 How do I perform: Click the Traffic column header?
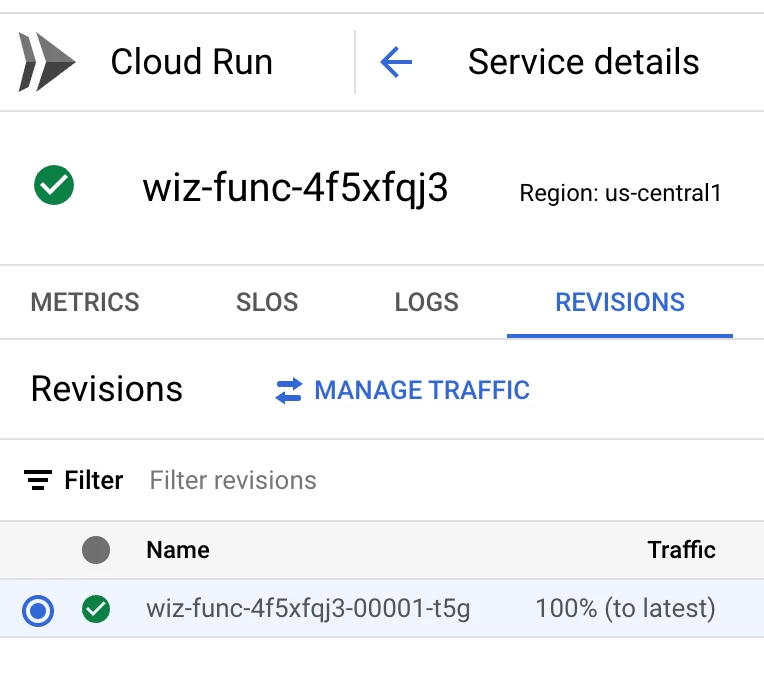coord(682,550)
